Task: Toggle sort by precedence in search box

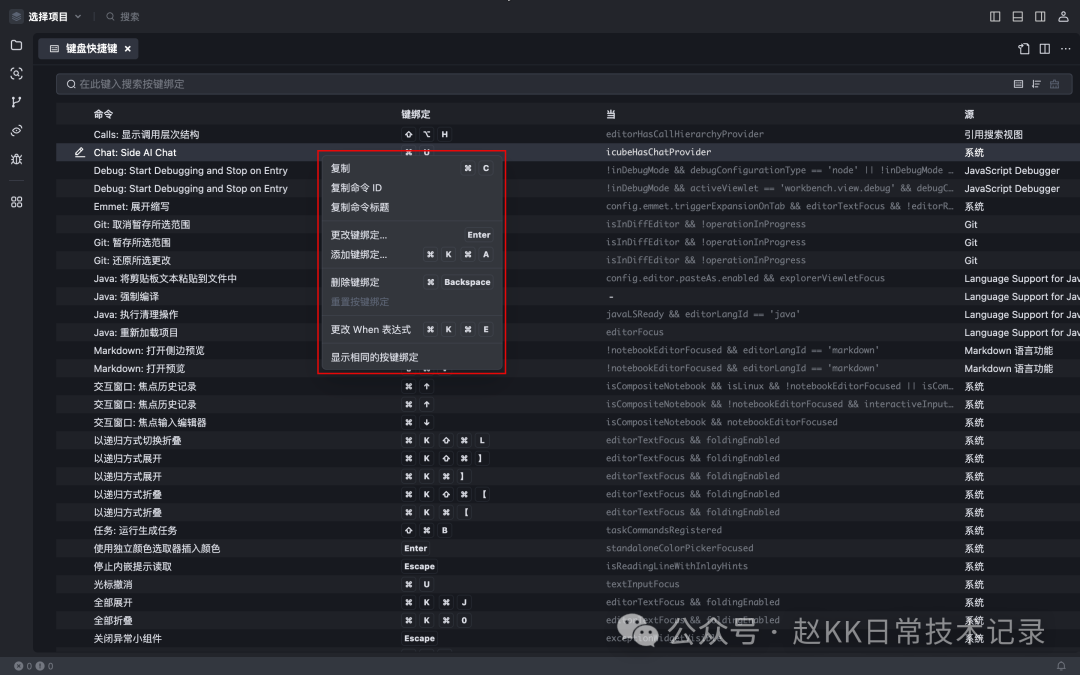Action: click(1036, 84)
